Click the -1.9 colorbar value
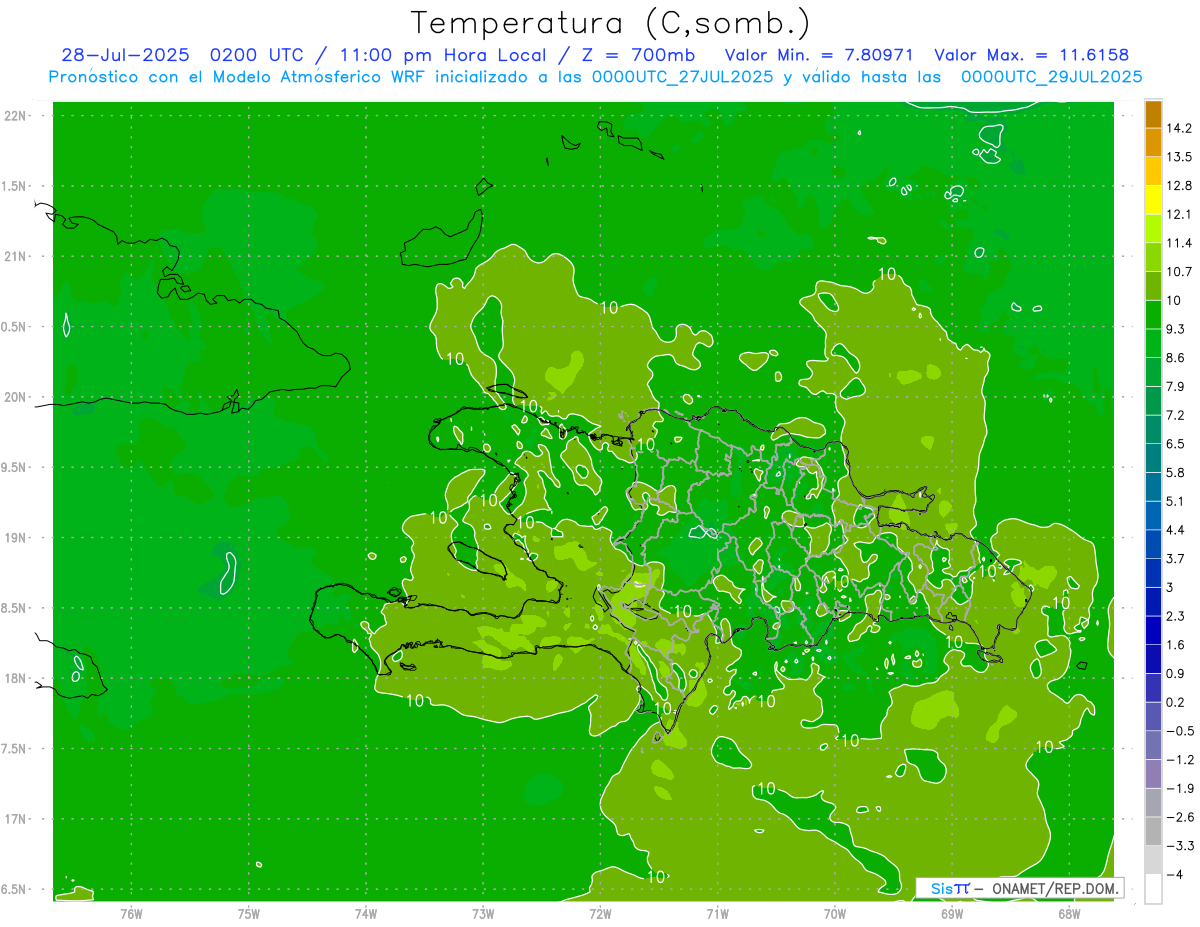The image size is (1200, 927). pos(1179,788)
